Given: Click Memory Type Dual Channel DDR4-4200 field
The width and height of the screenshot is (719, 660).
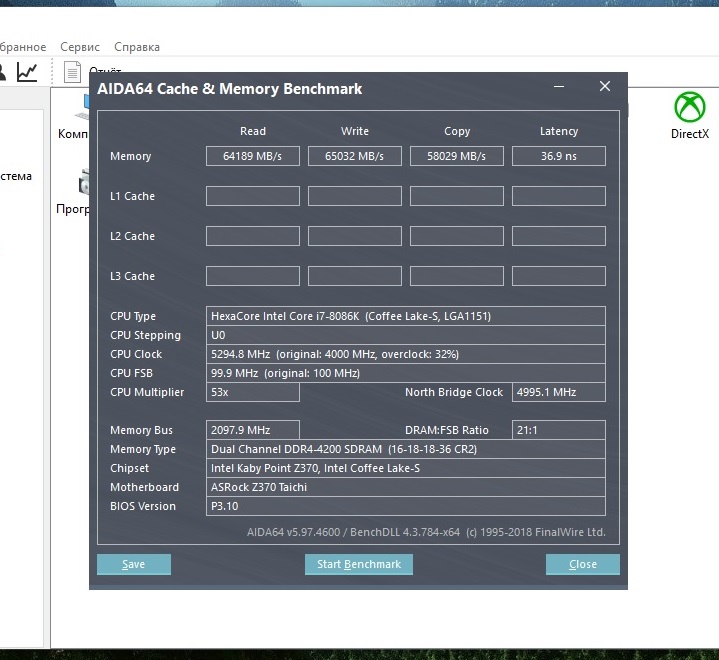Looking at the screenshot, I should tap(406, 449).
